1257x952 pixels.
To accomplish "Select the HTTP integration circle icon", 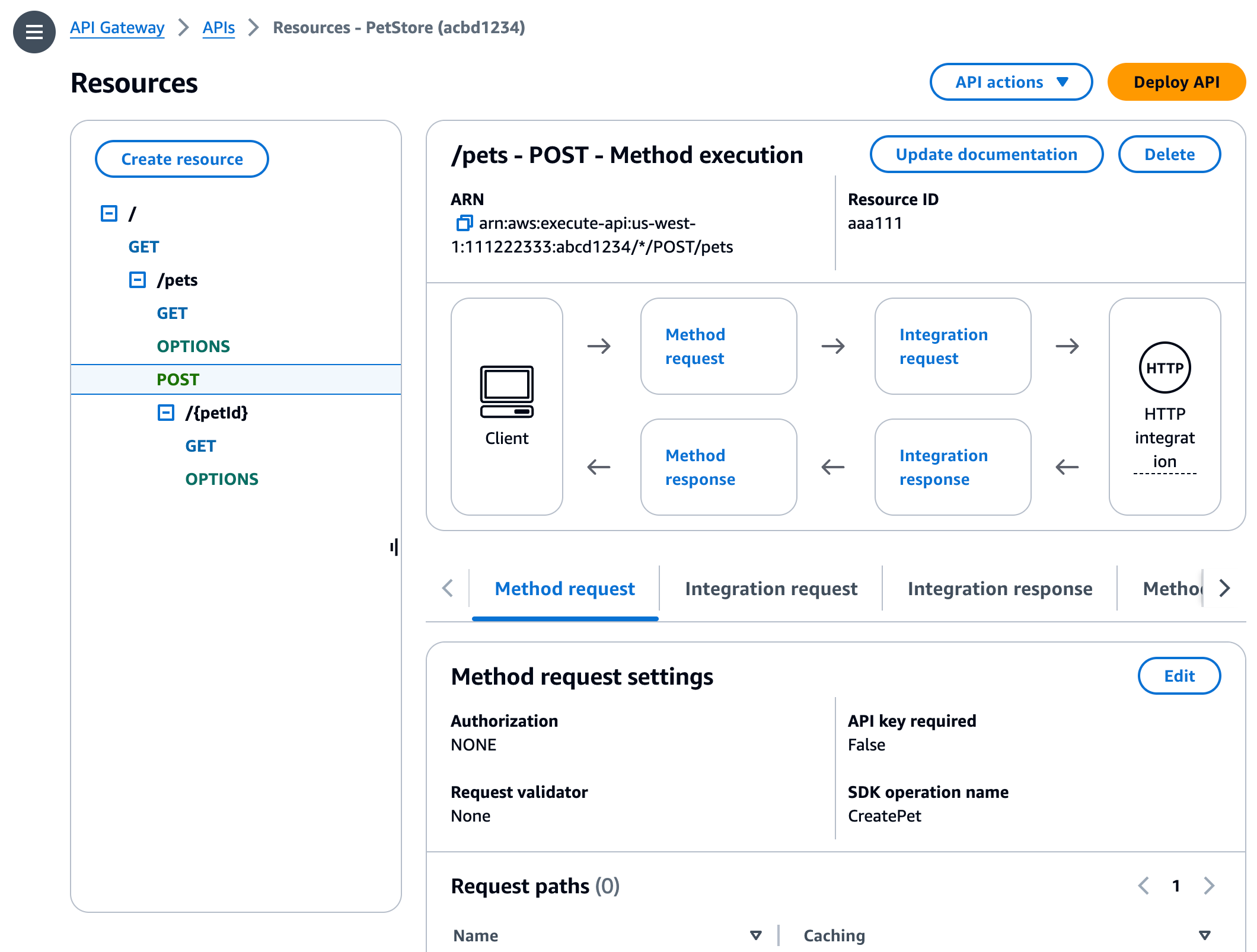I will 1164,368.
